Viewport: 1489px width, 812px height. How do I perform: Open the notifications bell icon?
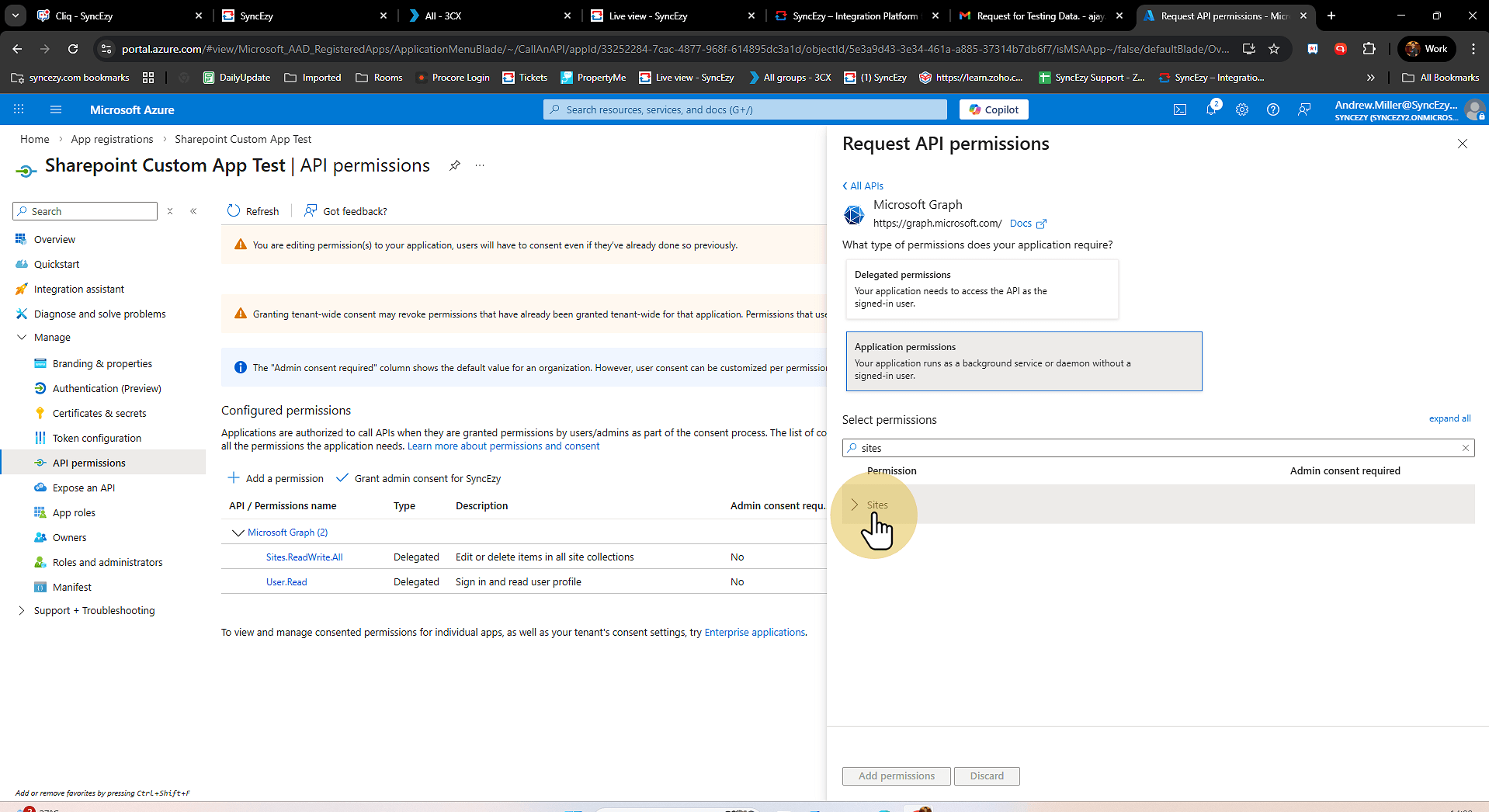tap(1211, 109)
